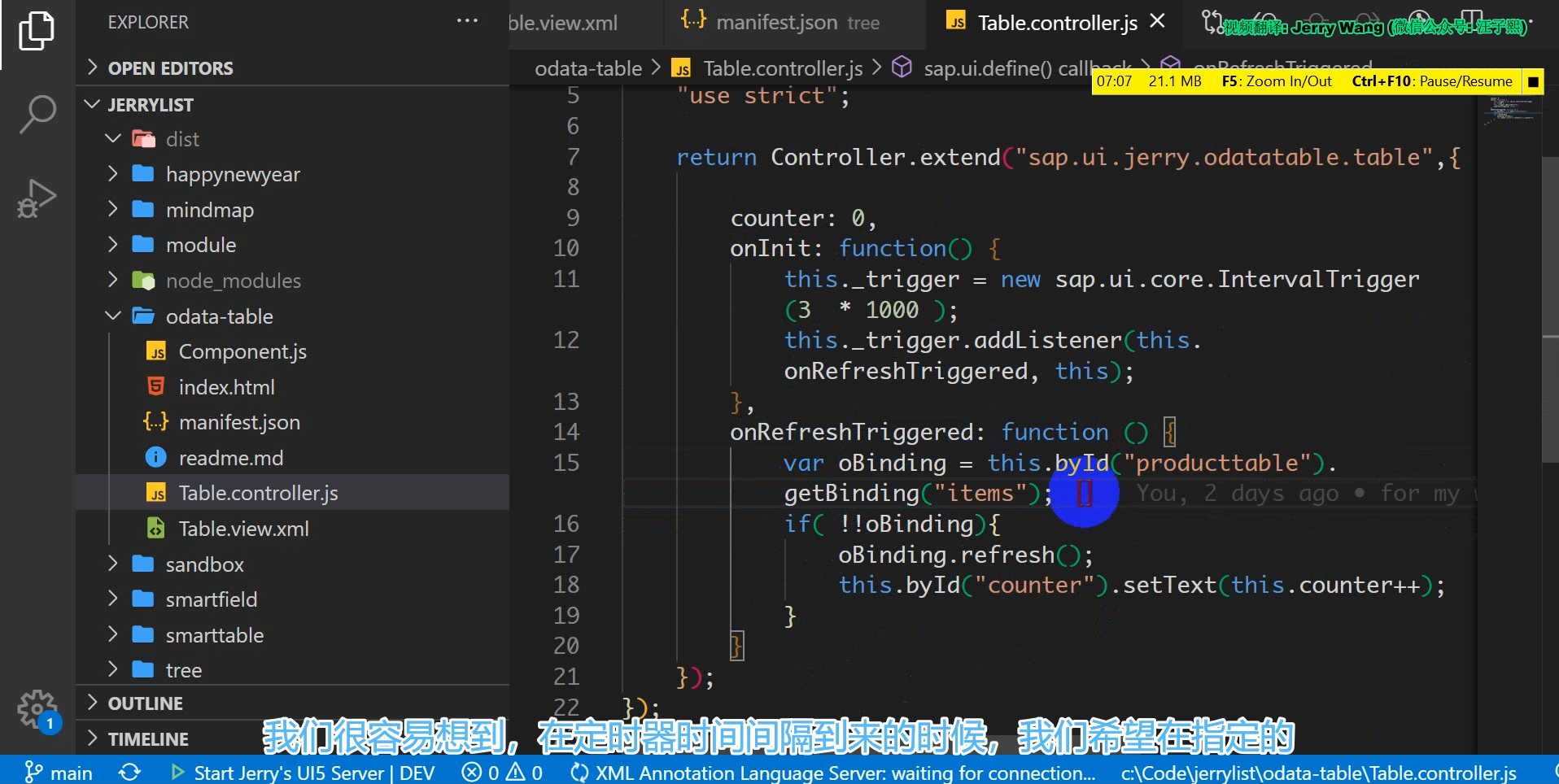Expand the OPEN EDITORS section

click(x=92, y=68)
